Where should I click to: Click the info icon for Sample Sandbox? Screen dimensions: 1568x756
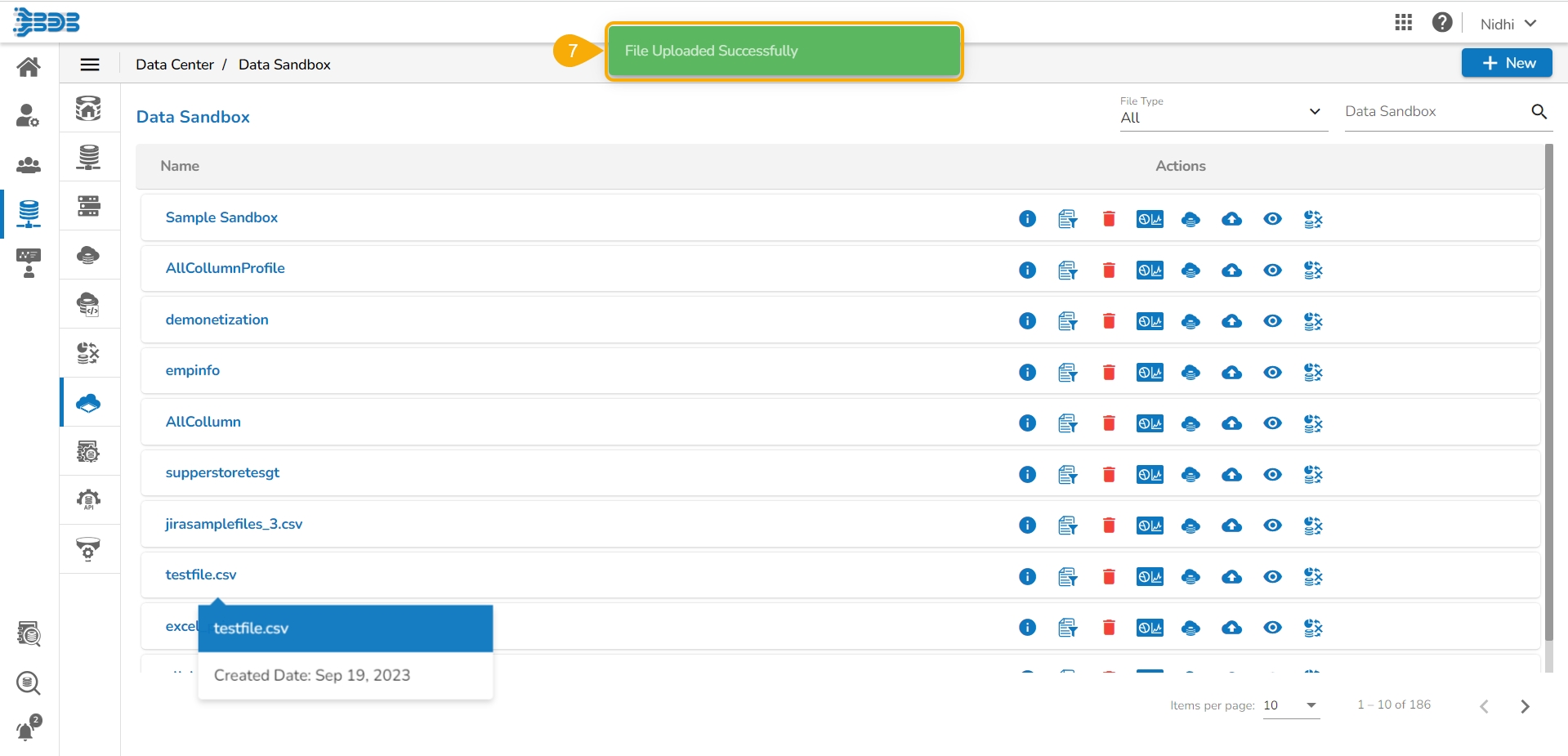coord(1027,219)
